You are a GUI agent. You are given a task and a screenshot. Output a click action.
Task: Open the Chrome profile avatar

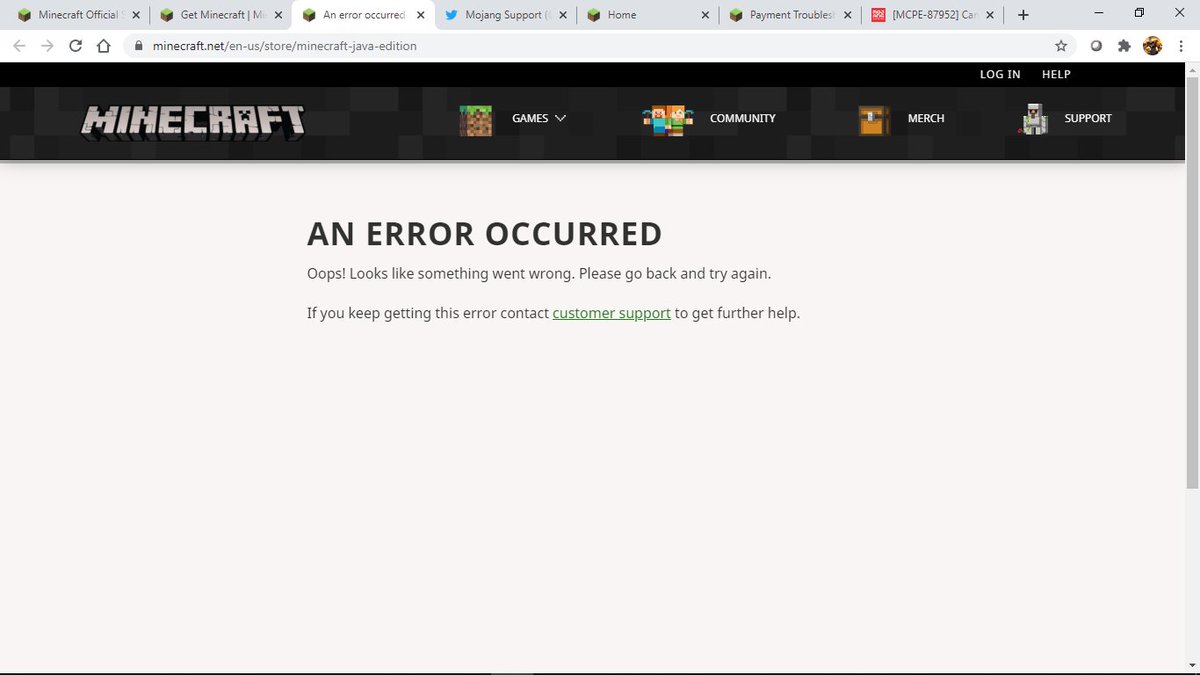(1153, 46)
